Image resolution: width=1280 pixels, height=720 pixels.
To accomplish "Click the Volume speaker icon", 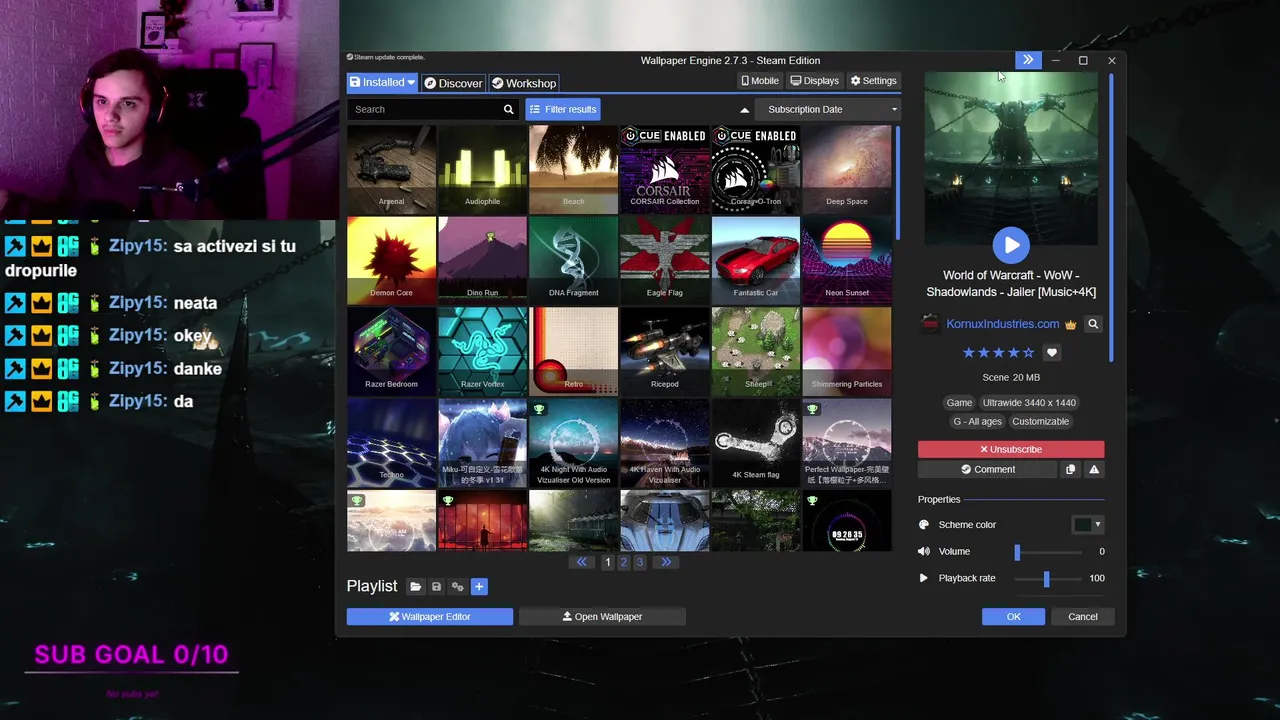I will coord(923,551).
